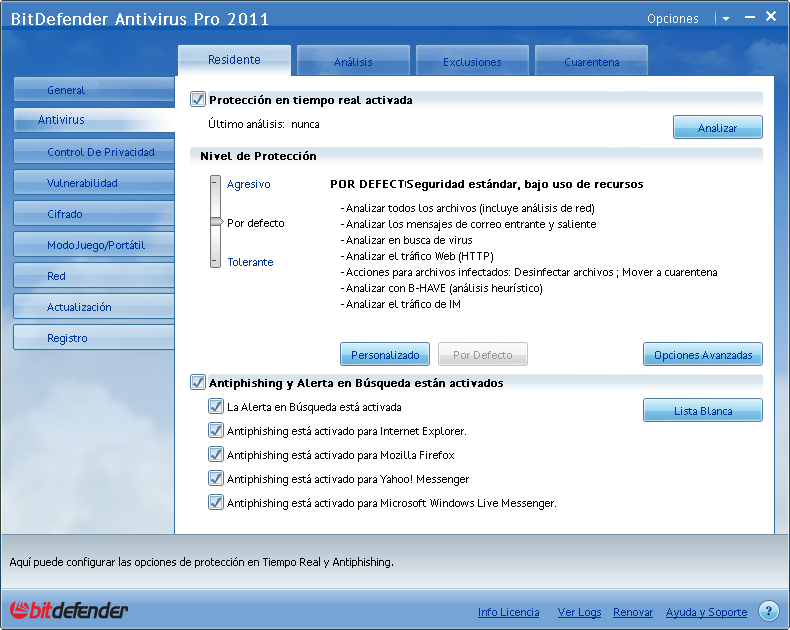790x630 pixels.
Task: Open the Opciones menu
Action: pyautogui.click(x=672, y=19)
